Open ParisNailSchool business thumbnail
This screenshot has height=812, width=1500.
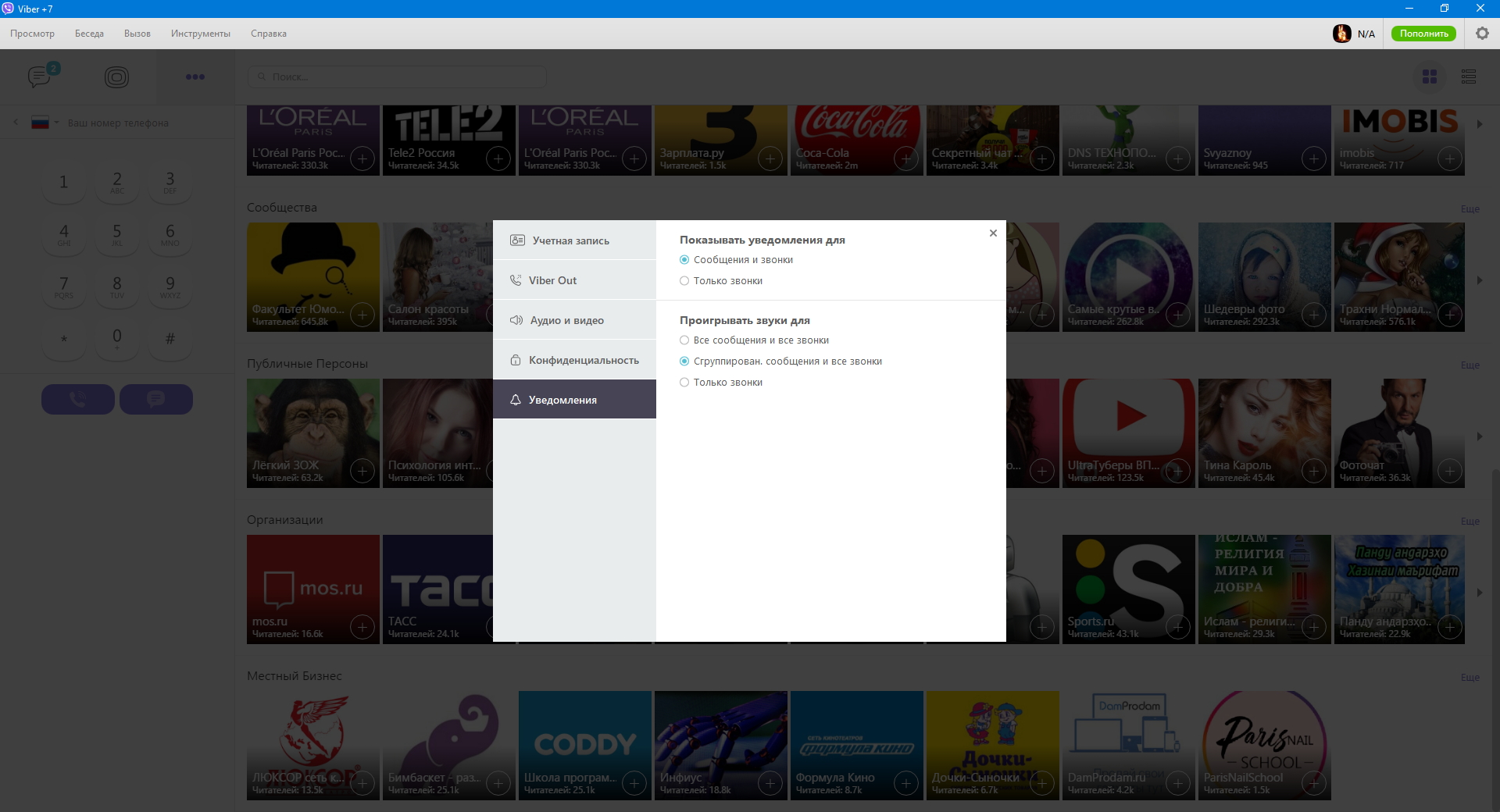(x=1265, y=746)
